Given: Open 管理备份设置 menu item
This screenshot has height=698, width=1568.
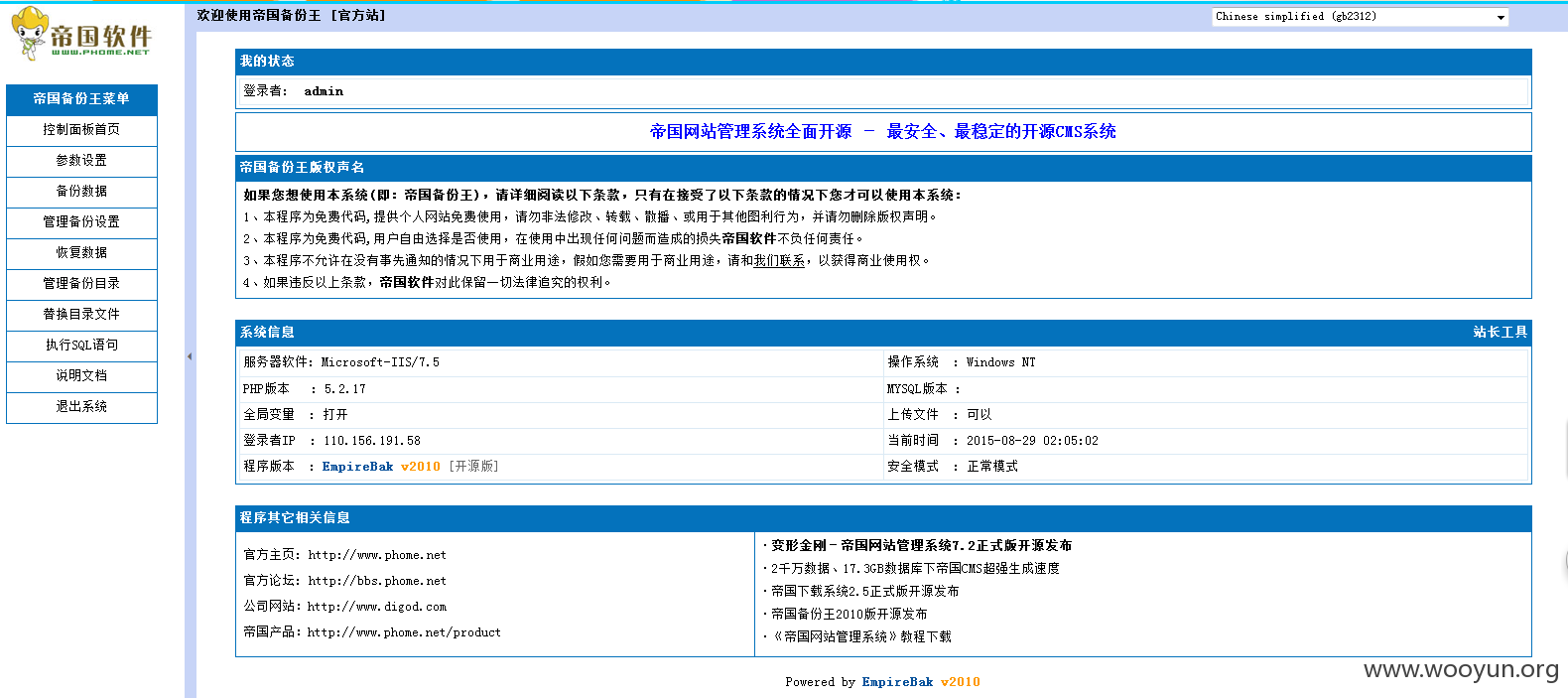Looking at the screenshot, I should pos(81,222).
